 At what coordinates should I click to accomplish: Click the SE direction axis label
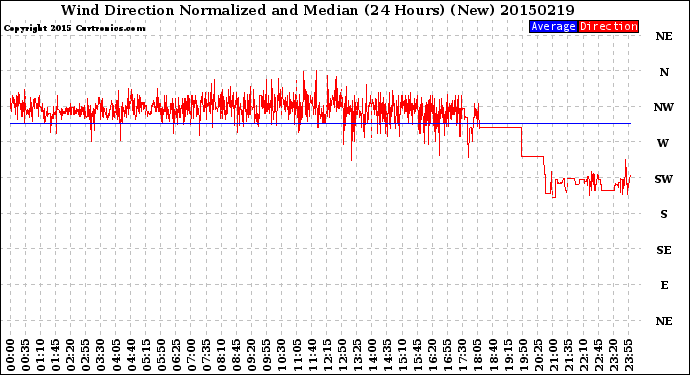pos(664,250)
